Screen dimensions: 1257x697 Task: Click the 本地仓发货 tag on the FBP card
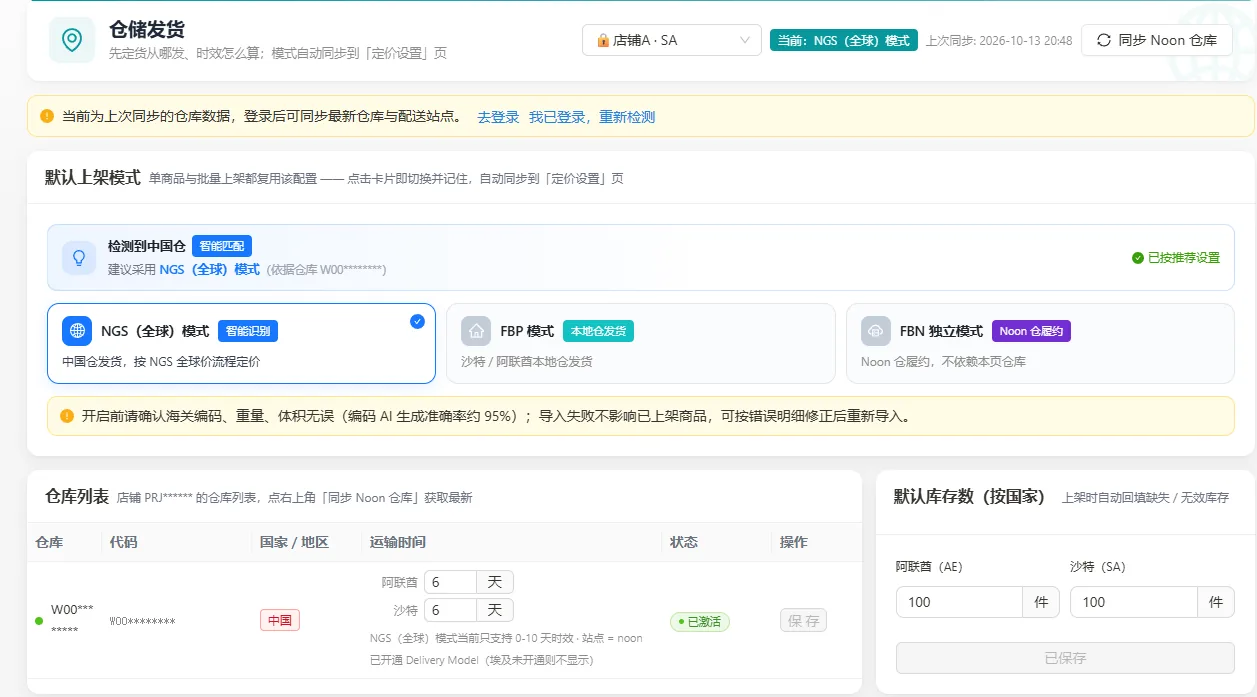point(599,331)
